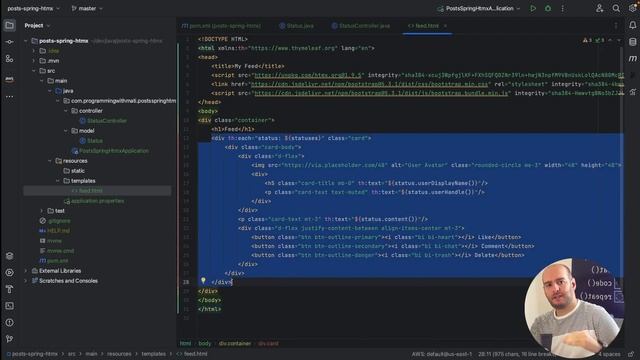
Task: Show more tool windows ellipsis
Action: pyautogui.click(x=9, y=97)
